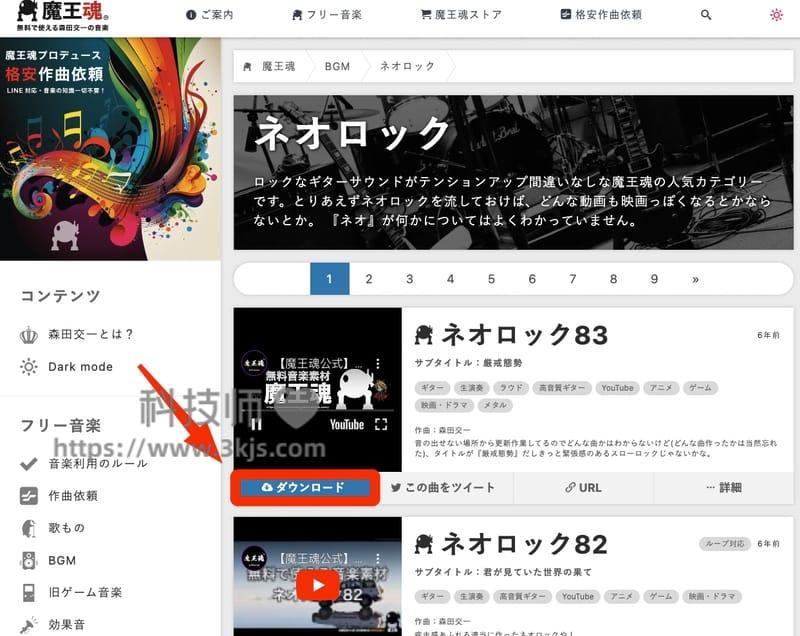The height and width of the screenshot is (636, 800).
Task: Open the ご案内 menu
Action: (210, 15)
